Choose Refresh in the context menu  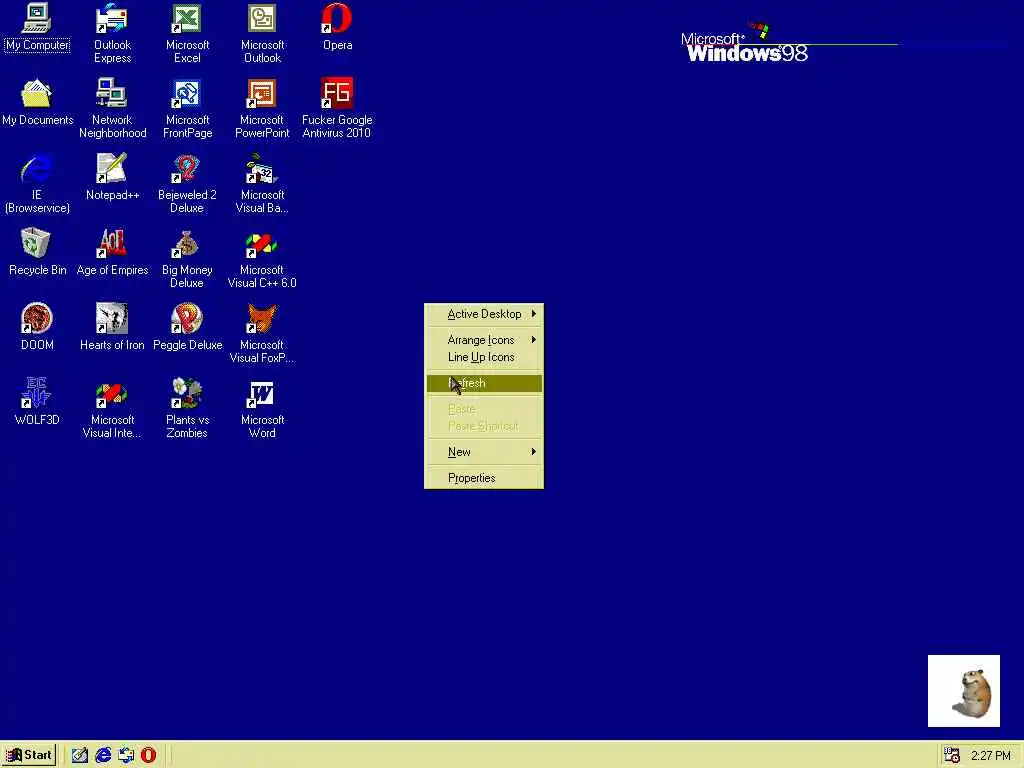[x=484, y=383]
